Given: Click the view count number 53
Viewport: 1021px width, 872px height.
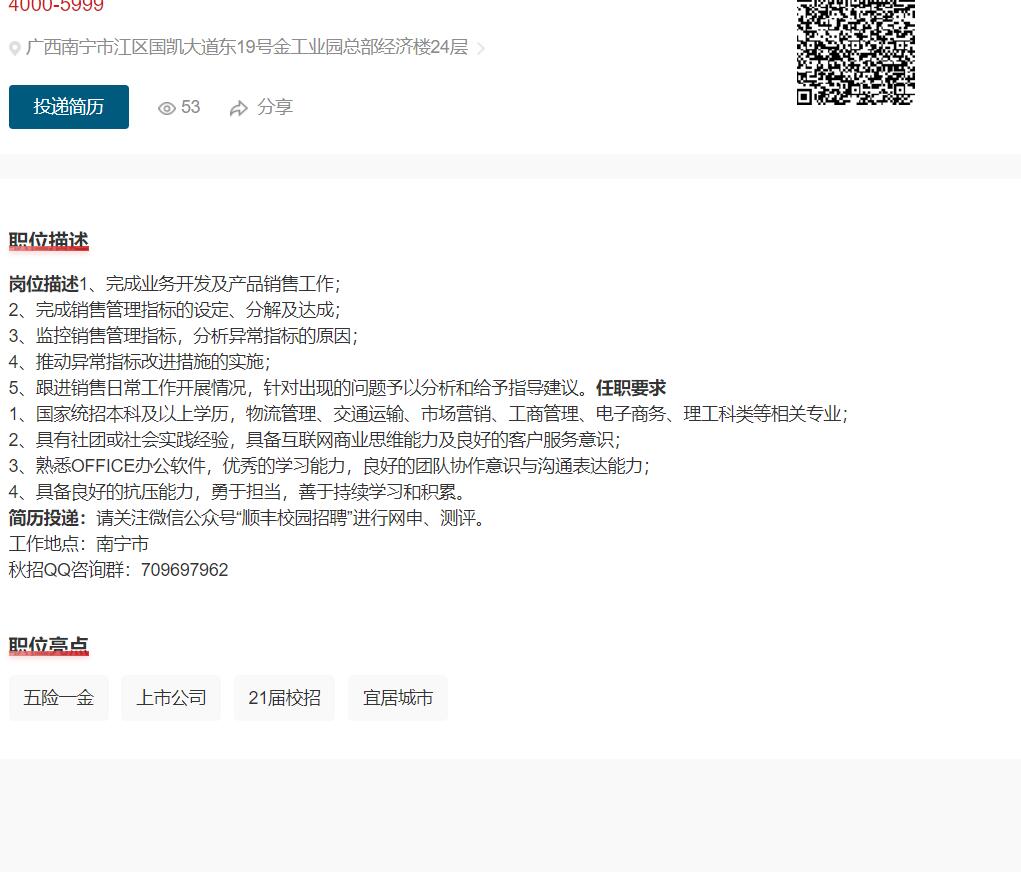Looking at the screenshot, I should coord(191,107).
